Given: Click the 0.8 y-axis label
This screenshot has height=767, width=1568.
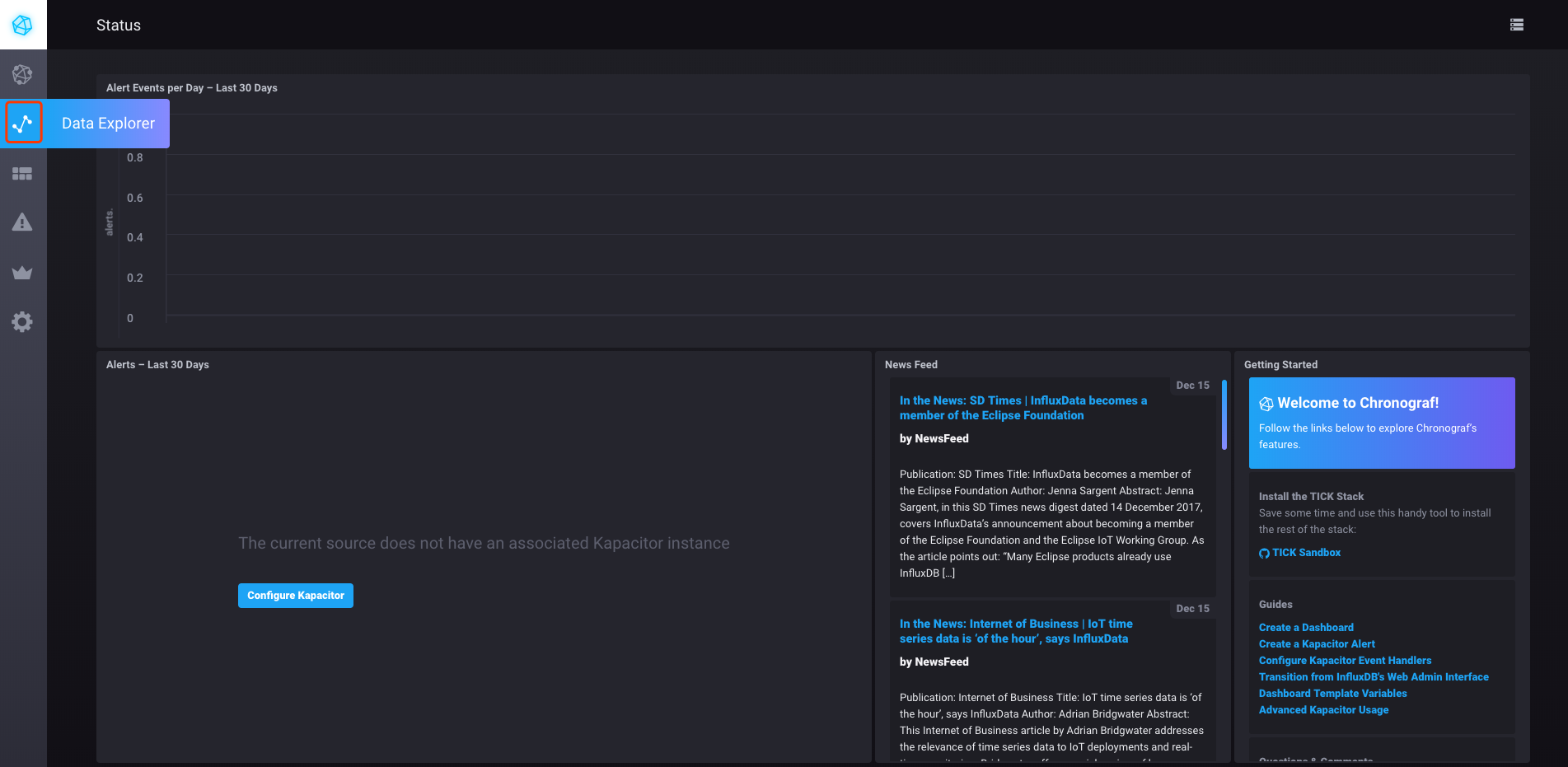Looking at the screenshot, I should pos(135,158).
